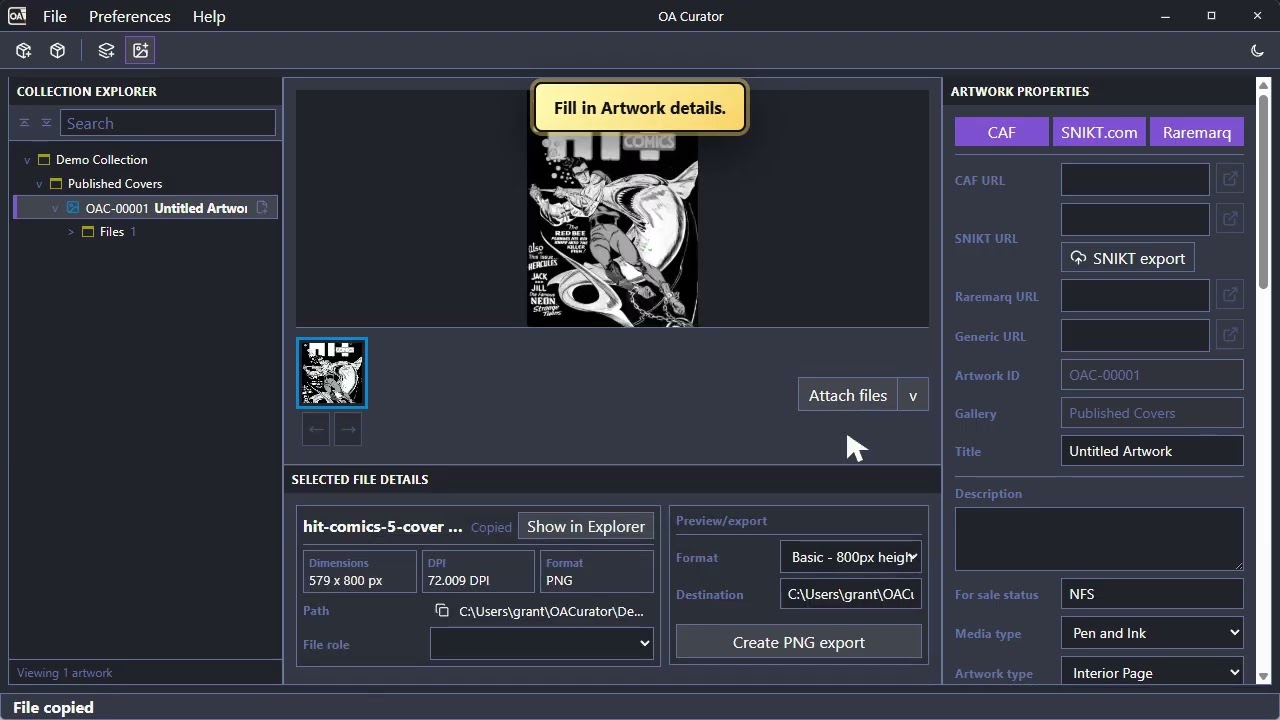Screen dimensions: 1280x720
Task: Switch to the SNIKT.com tab
Action: 1099,132
